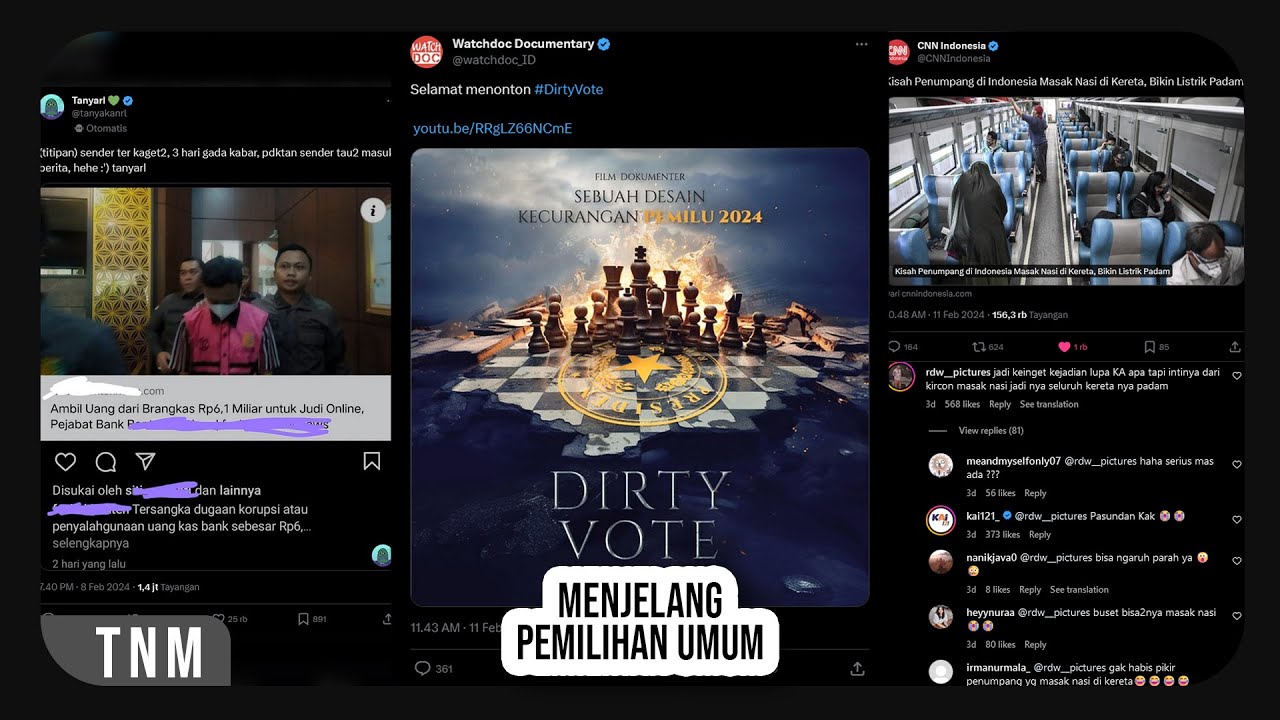Open the train carriage photo in the CNN tweet
The height and width of the screenshot is (720, 1280).
pos(1066,190)
